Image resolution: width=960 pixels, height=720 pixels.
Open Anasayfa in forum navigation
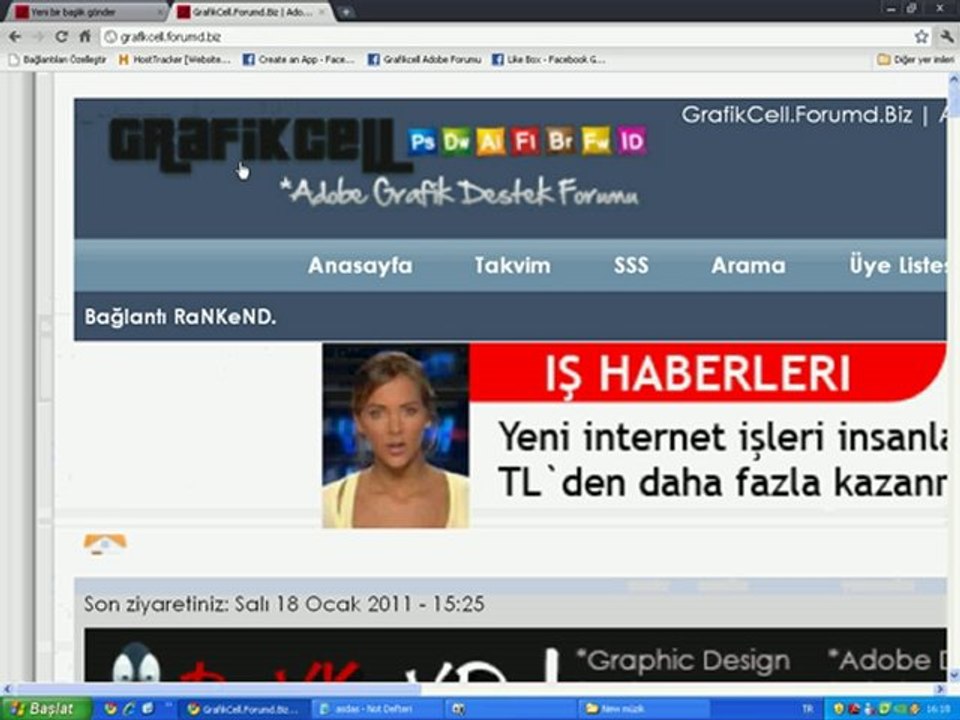pyautogui.click(x=360, y=266)
